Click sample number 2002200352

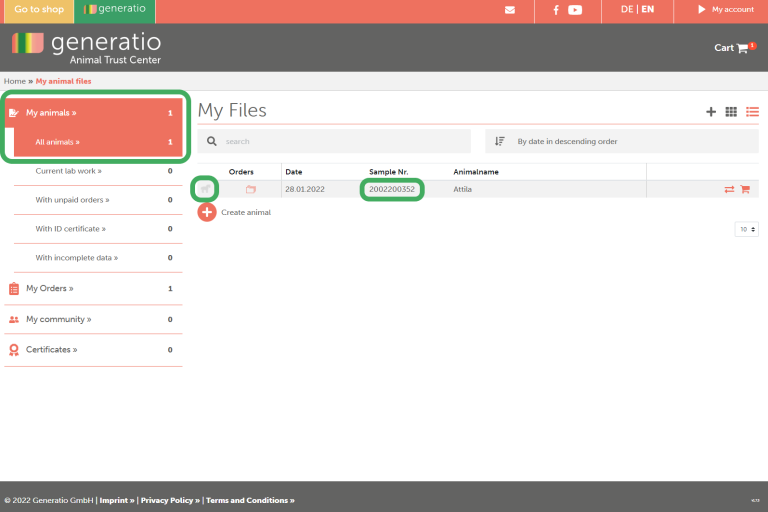[x=392, y=189]
